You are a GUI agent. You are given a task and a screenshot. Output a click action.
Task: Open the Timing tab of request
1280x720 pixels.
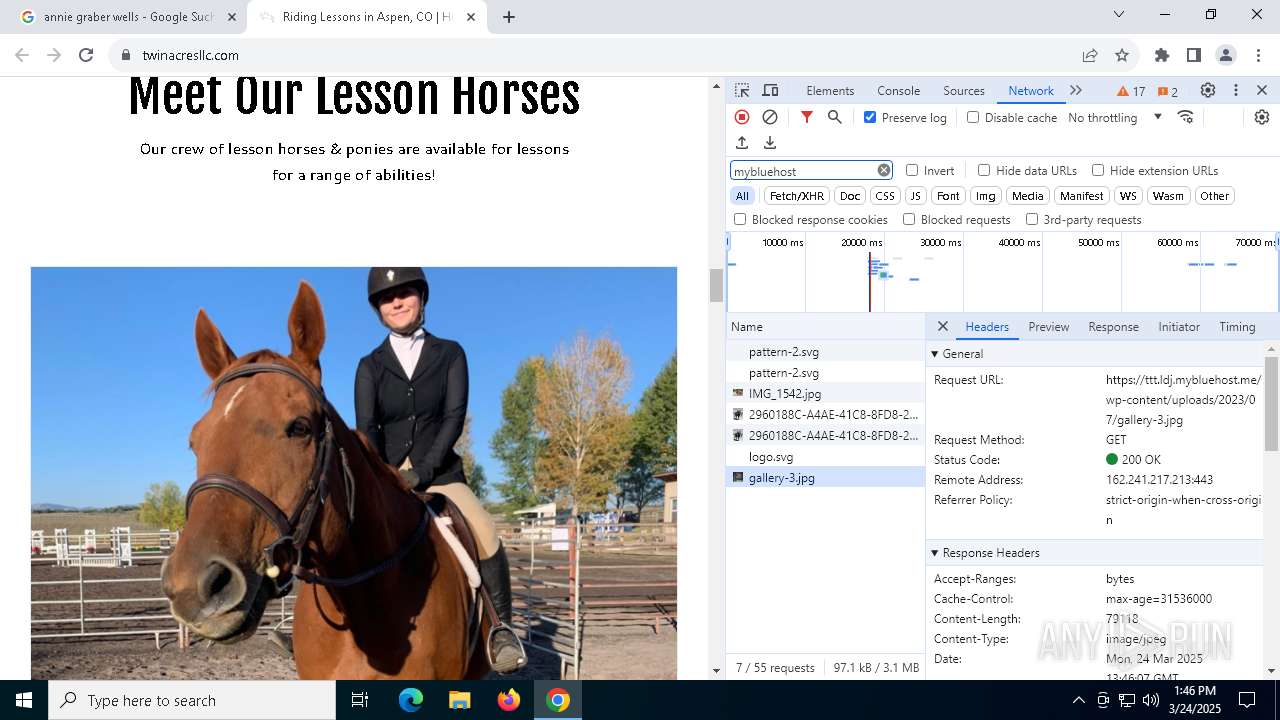(1237, 327)
